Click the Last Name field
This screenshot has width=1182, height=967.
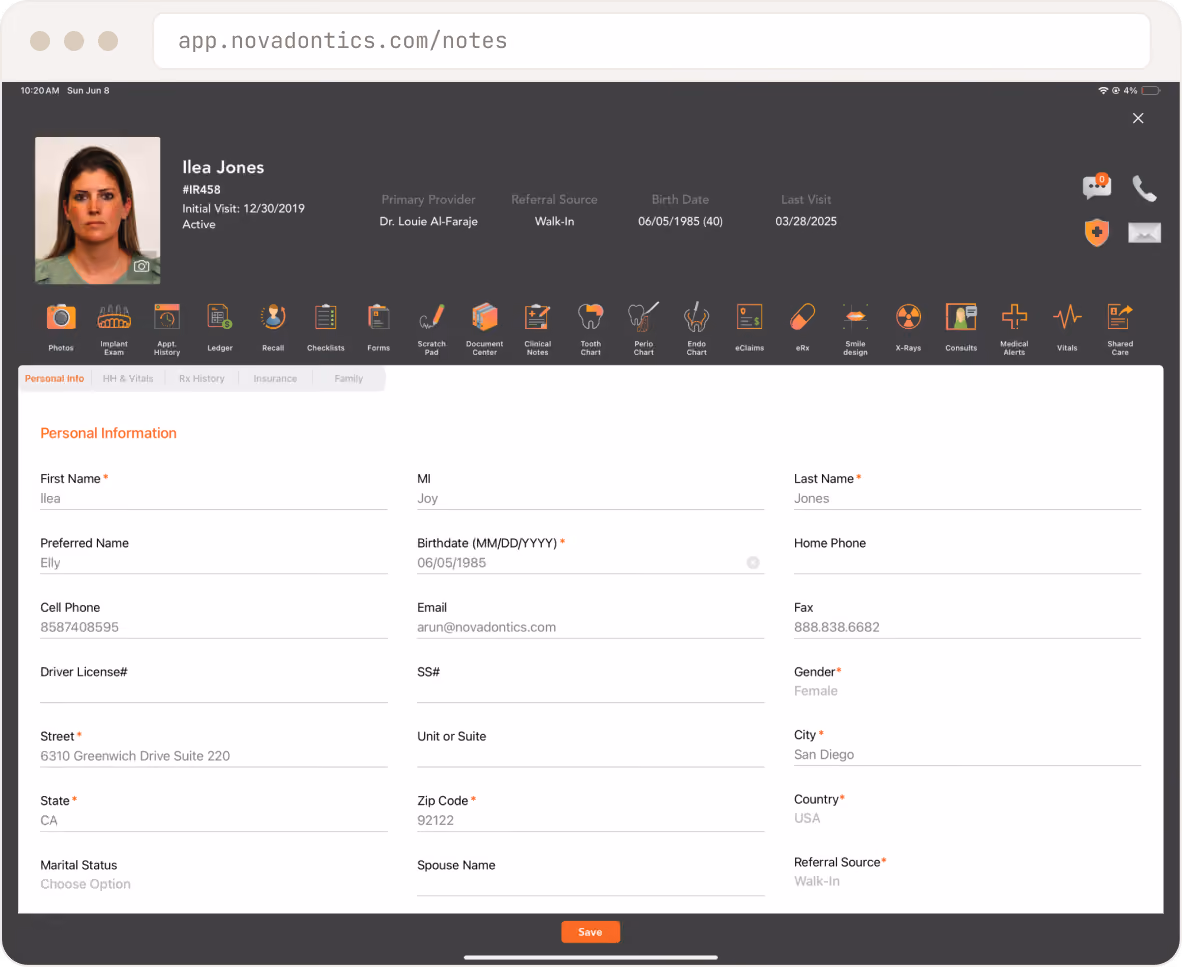point(967,499)
